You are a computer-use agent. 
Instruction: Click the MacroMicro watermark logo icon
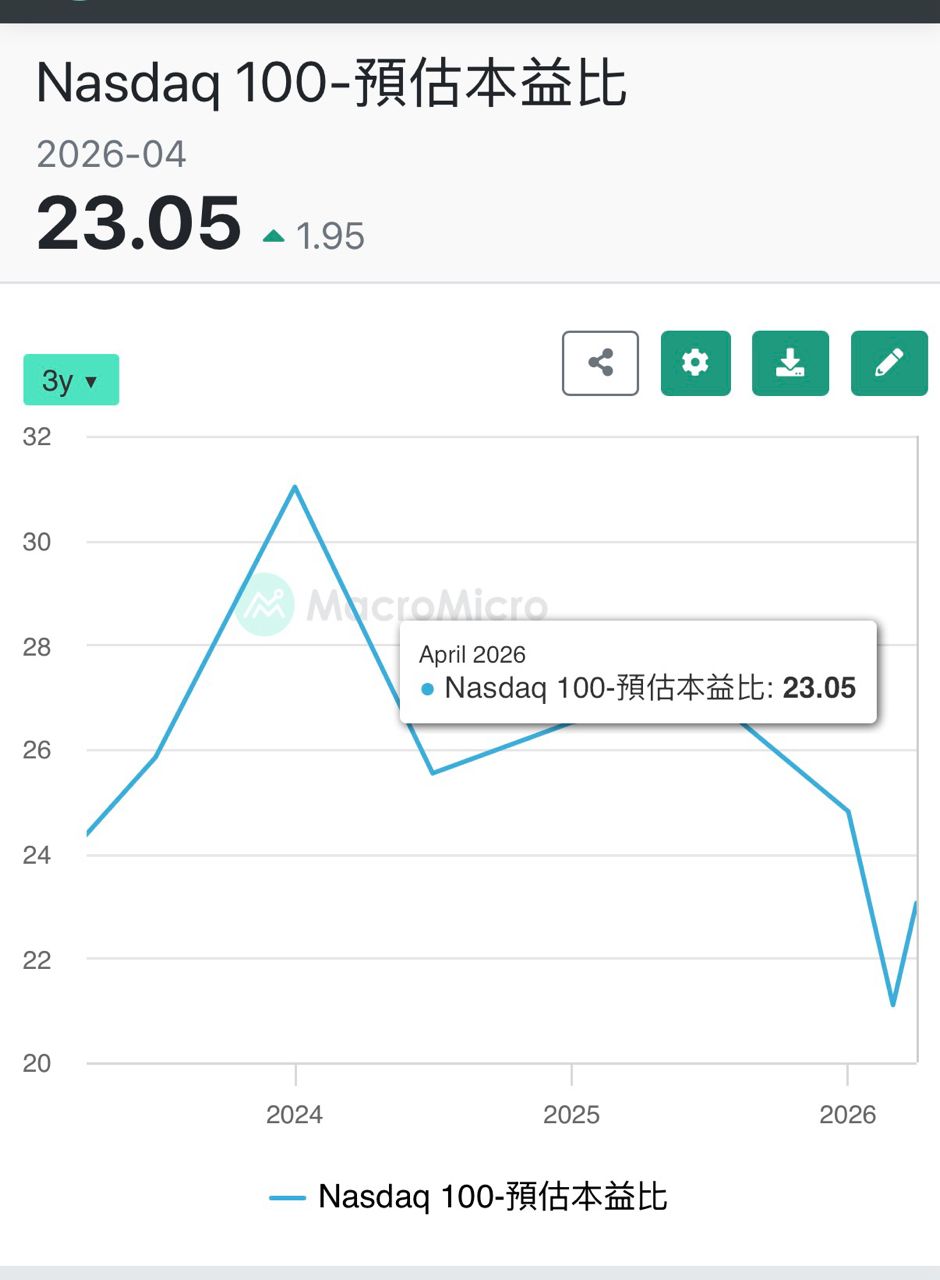265,605
